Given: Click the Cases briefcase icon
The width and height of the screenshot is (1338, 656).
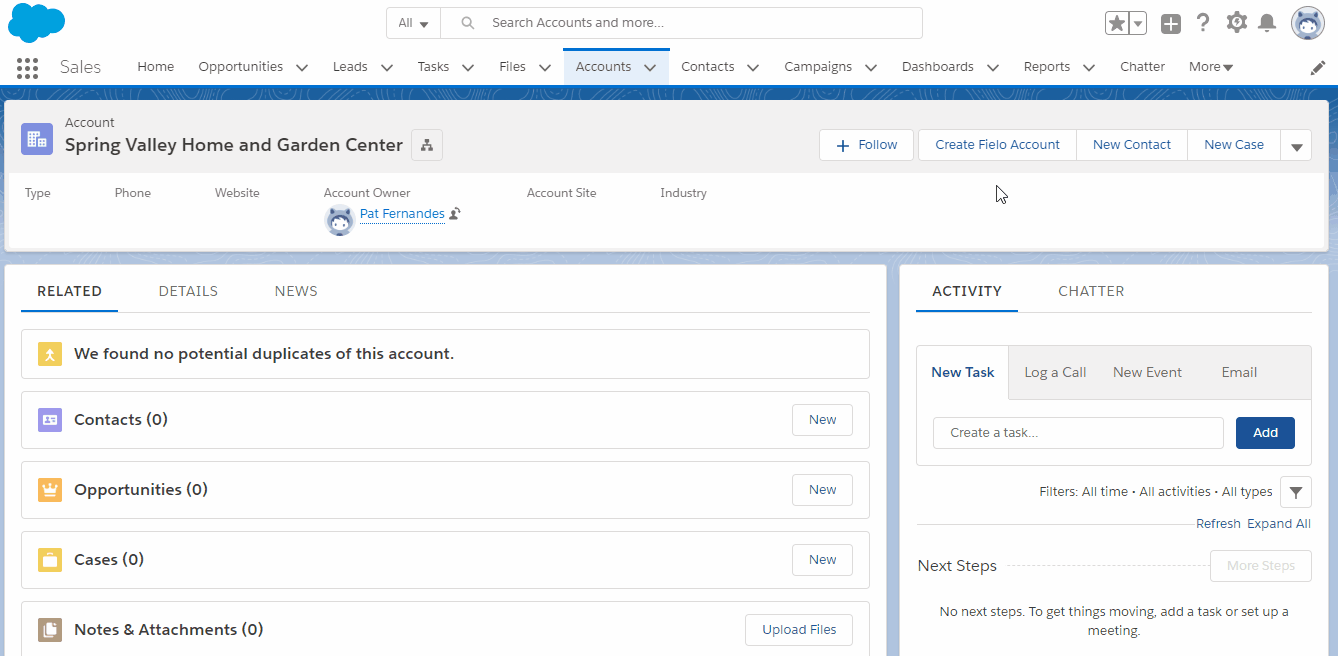Looking at the screenshot, I should tap(50, 560).
